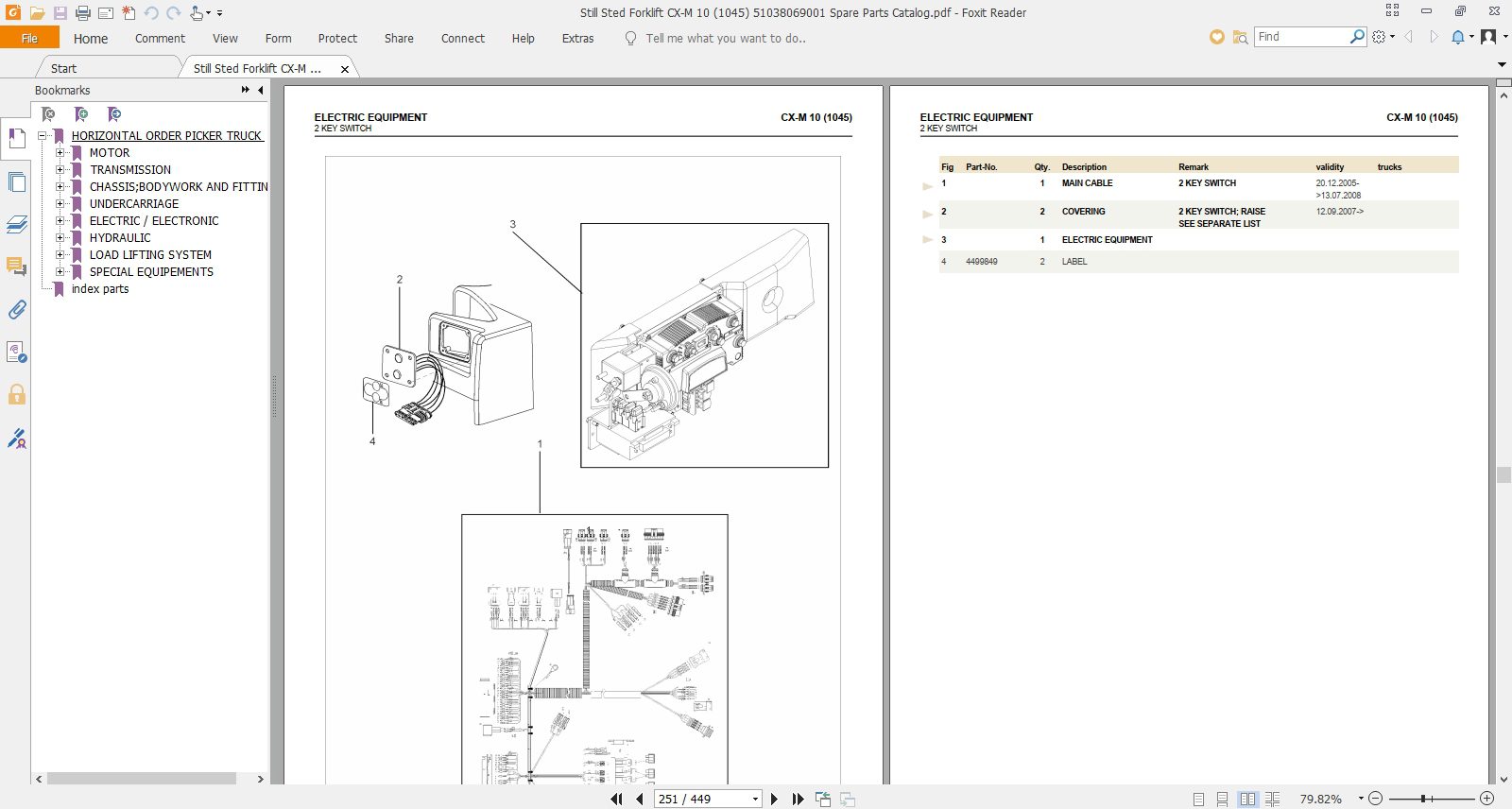This screenshot has height=809, width=1512.
Task: Expand the MOTOR bookmark node
Action: click(60, 153)
